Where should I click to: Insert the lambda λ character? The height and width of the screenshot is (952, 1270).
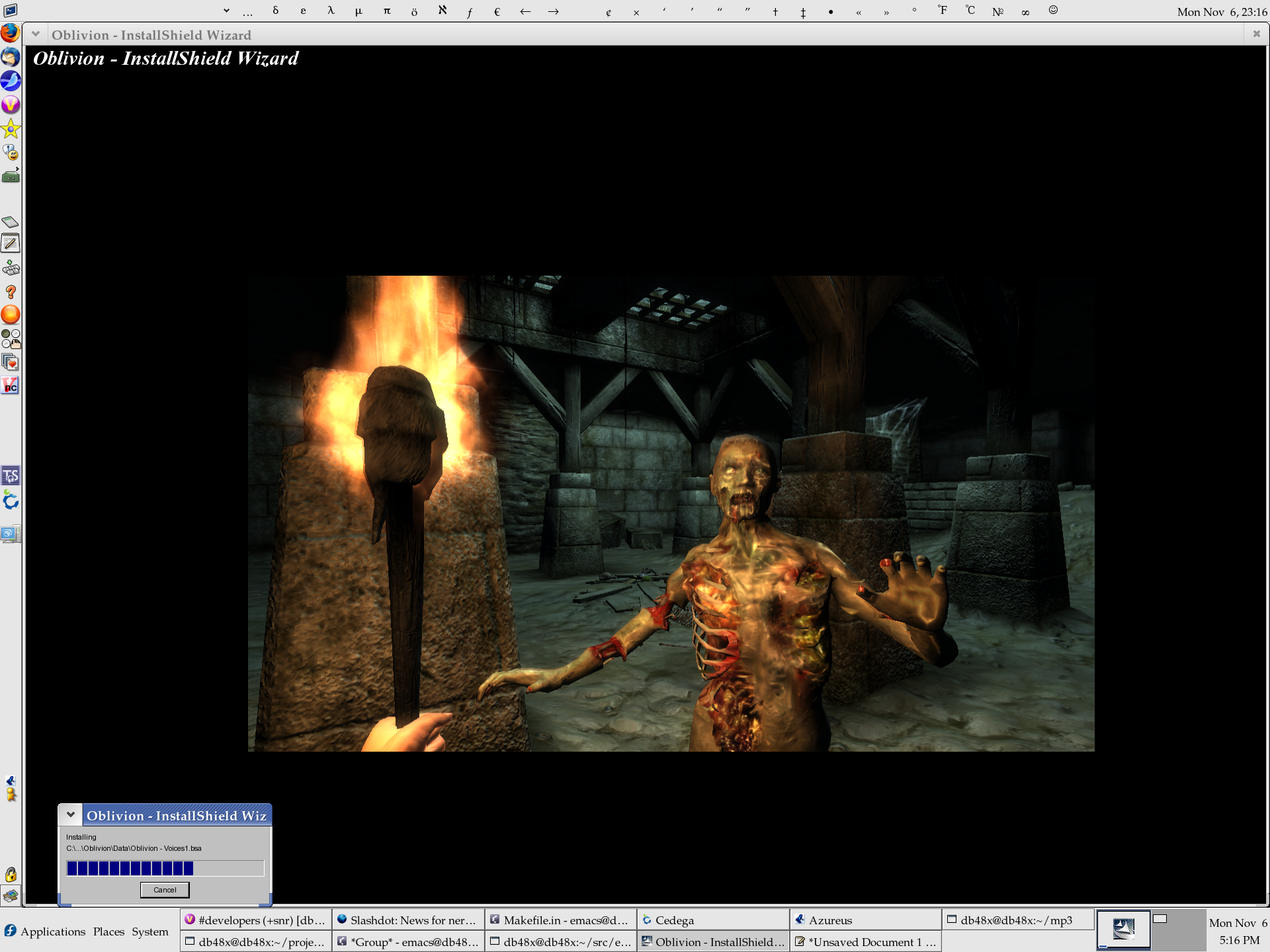click(x=331, y=11)
